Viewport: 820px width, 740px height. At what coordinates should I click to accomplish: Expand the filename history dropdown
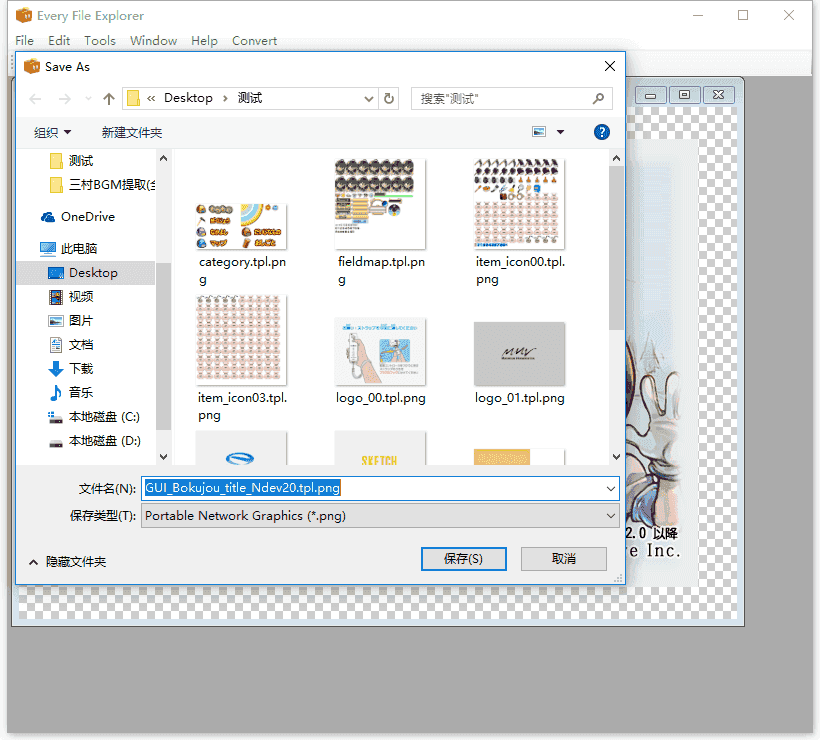click(611, 488)
